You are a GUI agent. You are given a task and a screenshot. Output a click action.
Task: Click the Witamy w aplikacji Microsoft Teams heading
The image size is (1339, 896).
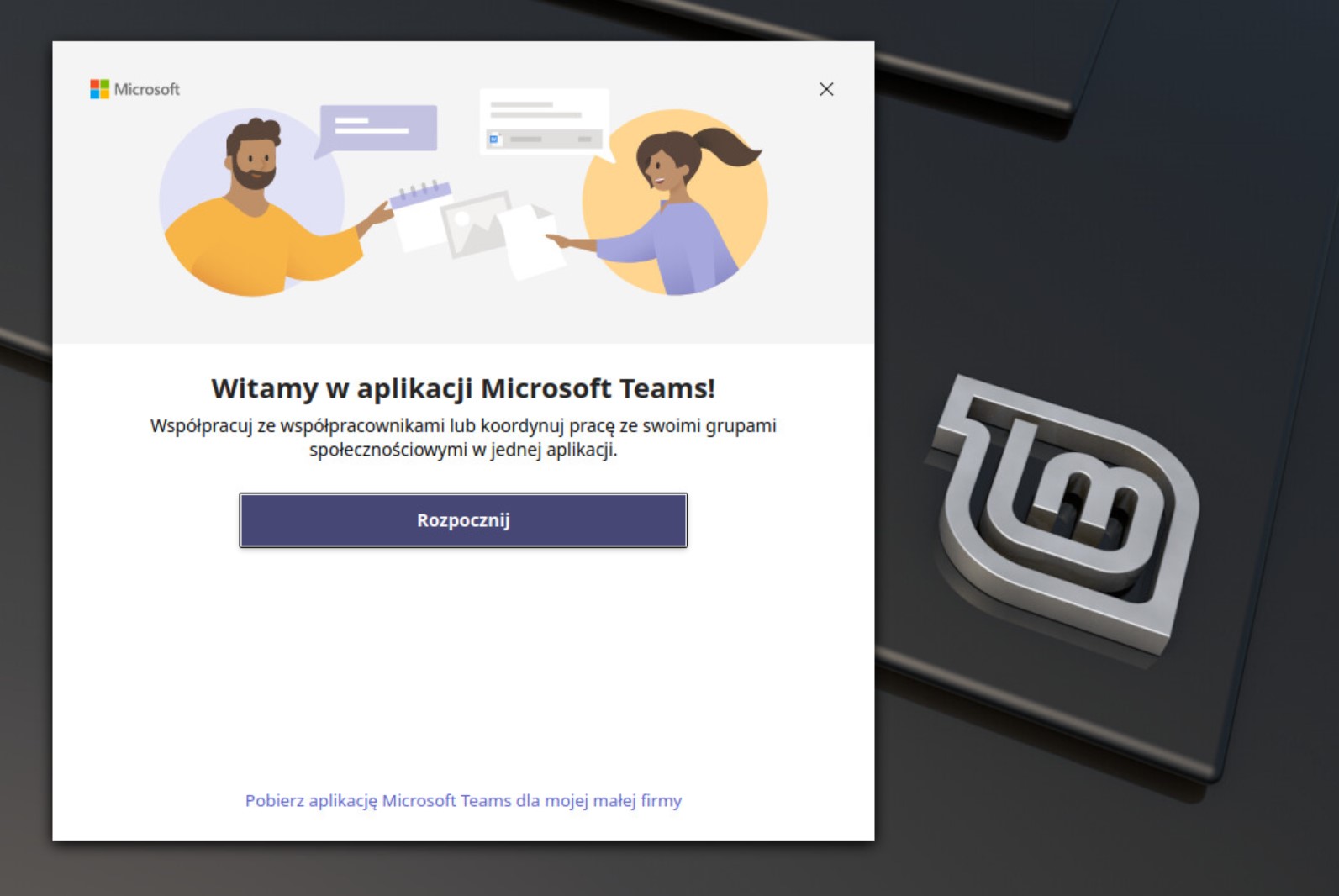click(463, 388)
